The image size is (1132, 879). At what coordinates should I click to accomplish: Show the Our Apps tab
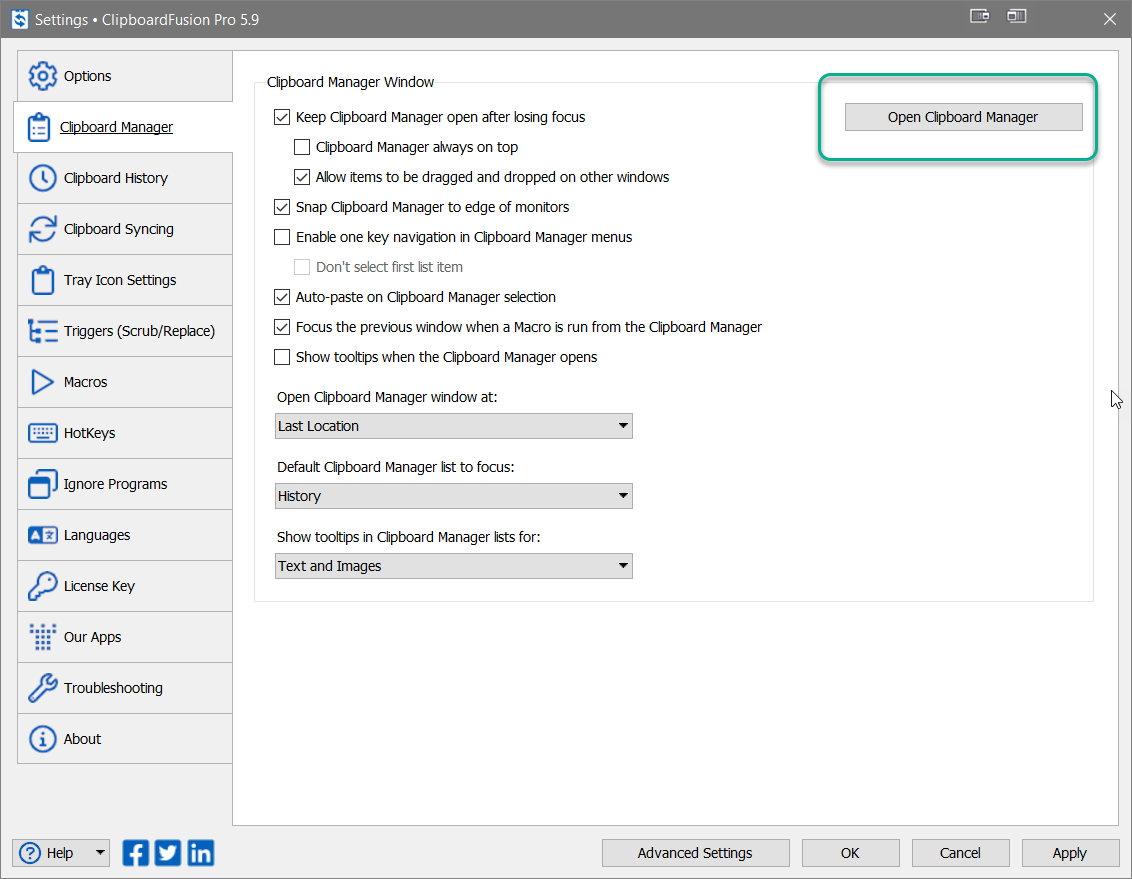coord(125,637)
